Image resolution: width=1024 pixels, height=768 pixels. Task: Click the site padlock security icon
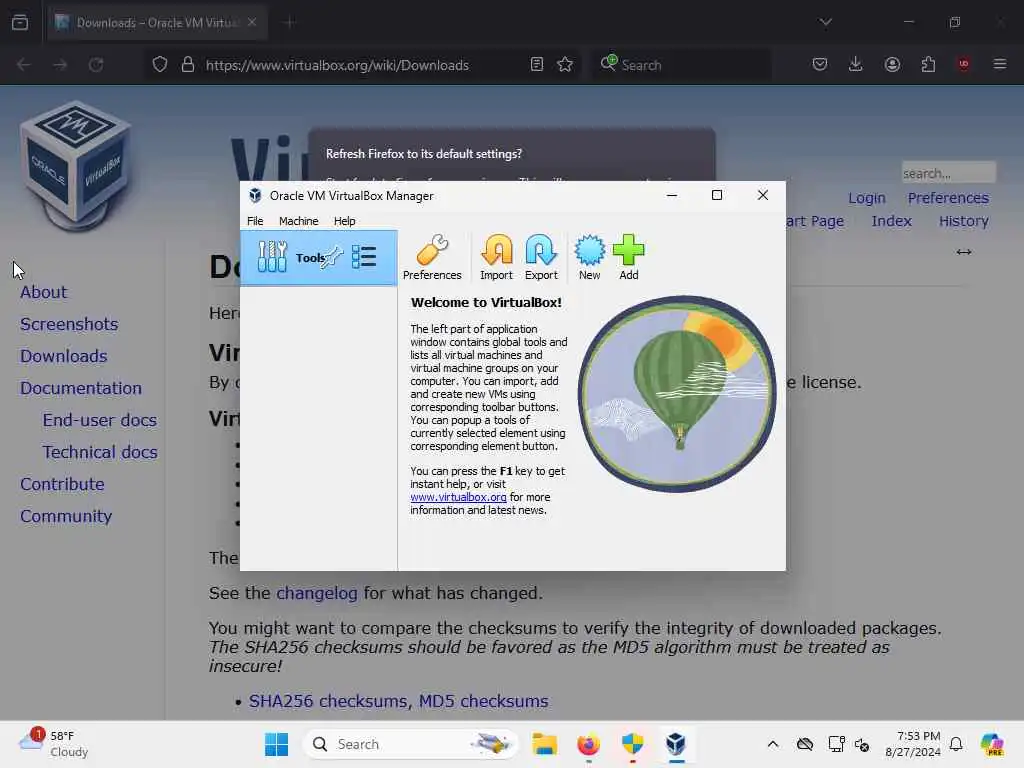point(188,65)
